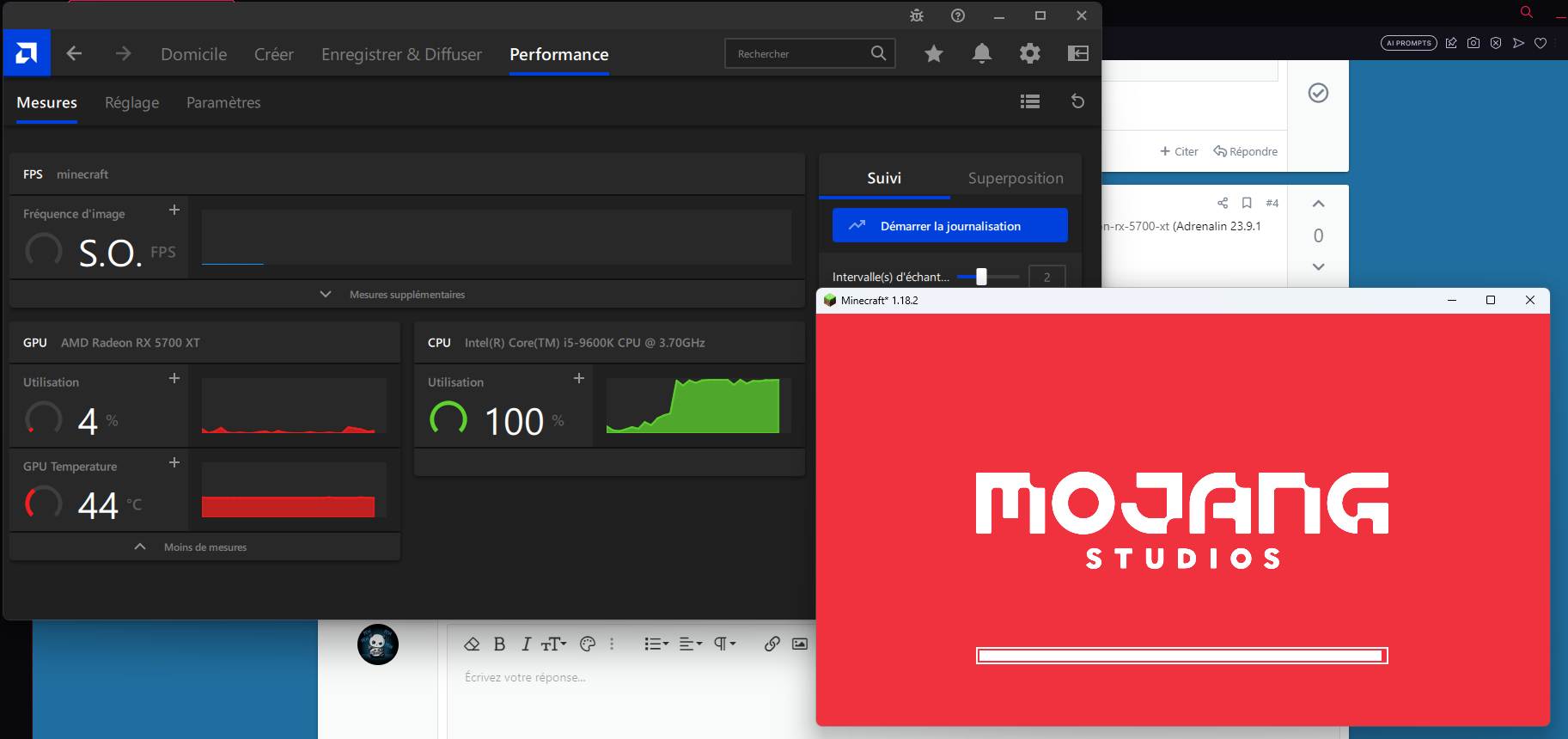
Task: Click the GPU temperature graph
Action: pos(294,490)
